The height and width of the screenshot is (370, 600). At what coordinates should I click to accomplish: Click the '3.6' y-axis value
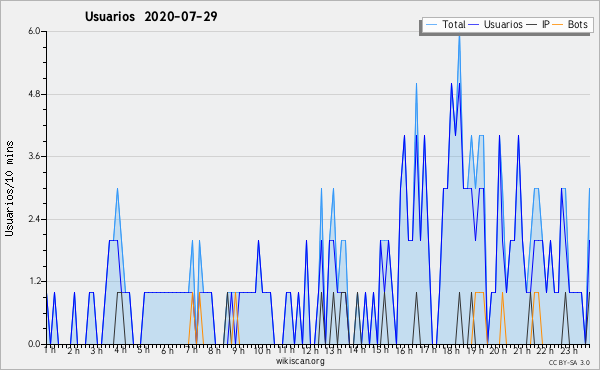pyautogui.click(x=34, y=156)
